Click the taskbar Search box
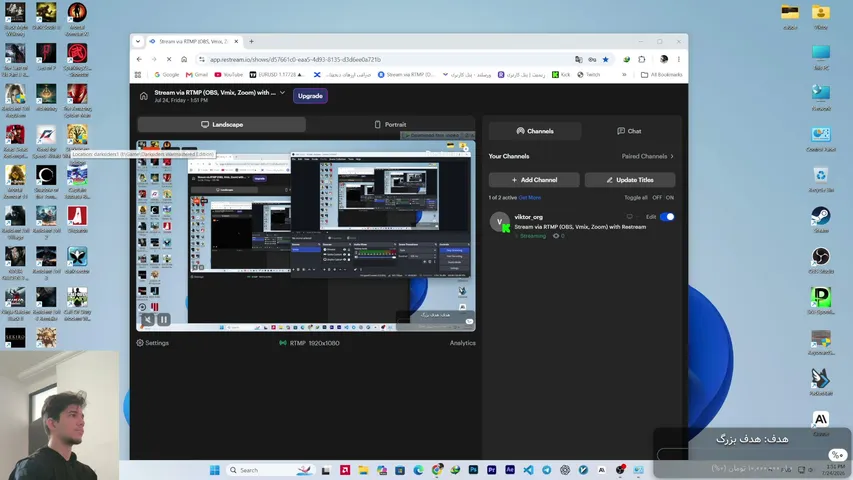853x480 pixels. coord(270,470)
